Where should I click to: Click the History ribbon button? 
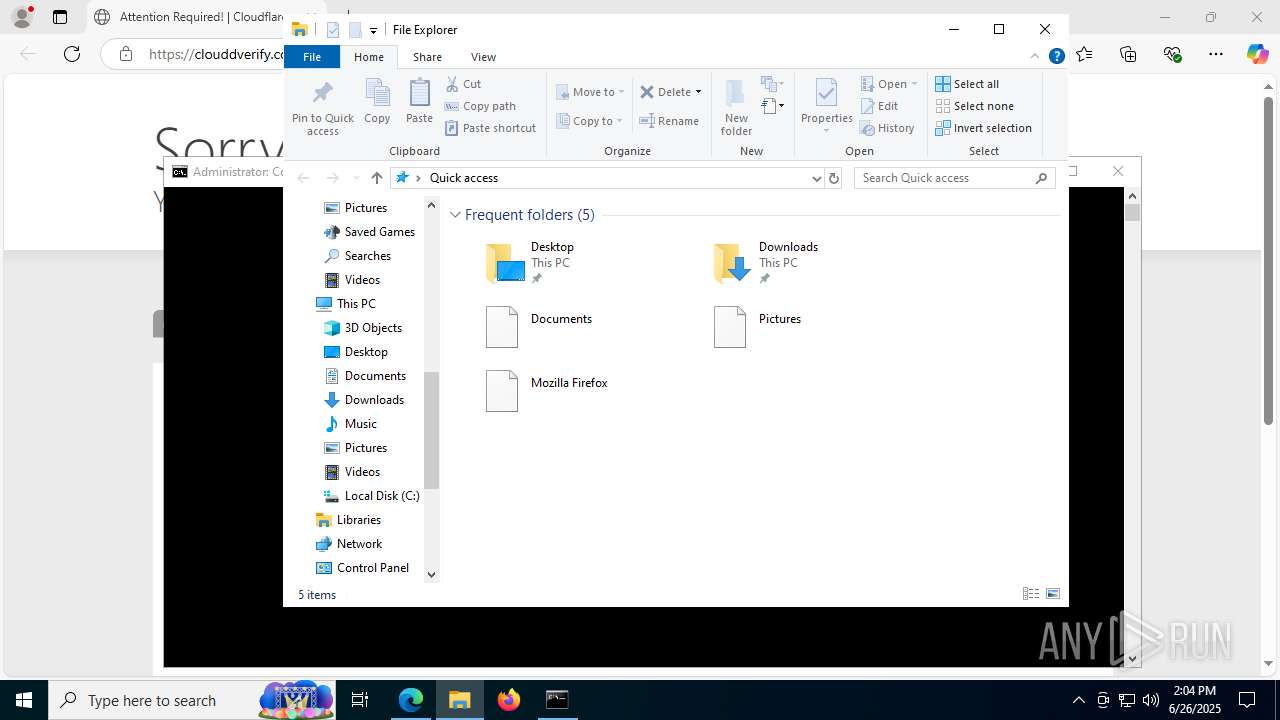[x=887, y=128]
